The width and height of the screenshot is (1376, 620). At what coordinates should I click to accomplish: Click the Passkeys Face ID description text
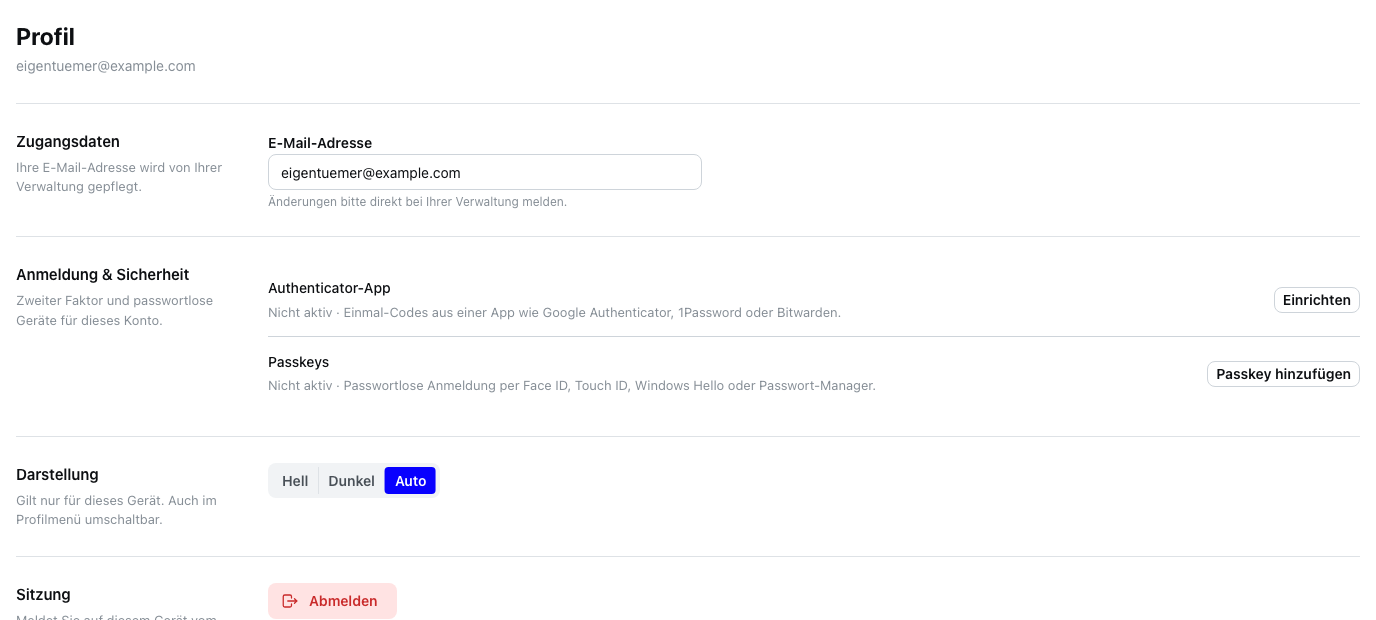tap(572, 385)
